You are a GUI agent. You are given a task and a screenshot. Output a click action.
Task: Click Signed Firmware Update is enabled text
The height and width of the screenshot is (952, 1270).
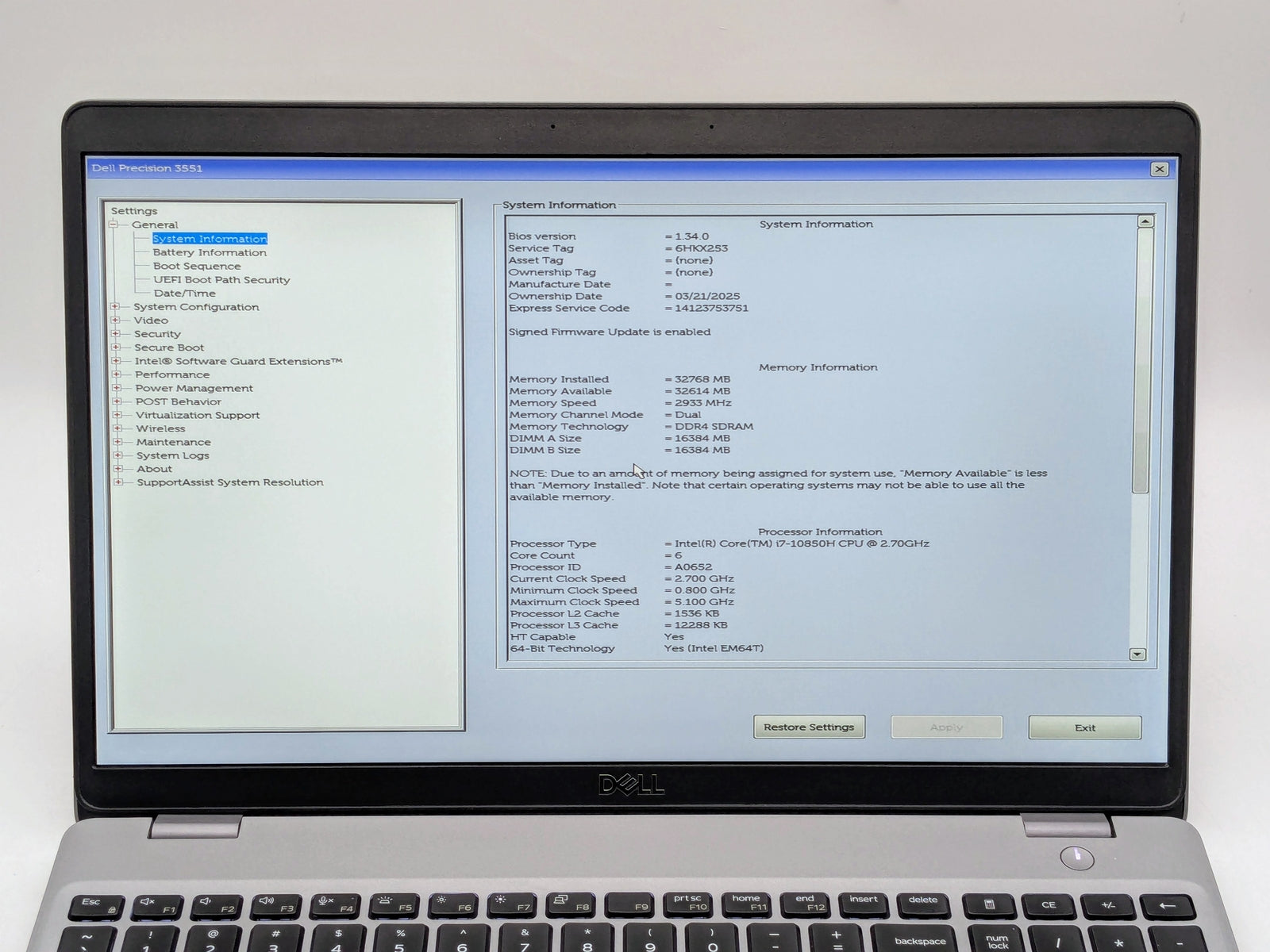(610, 332)
